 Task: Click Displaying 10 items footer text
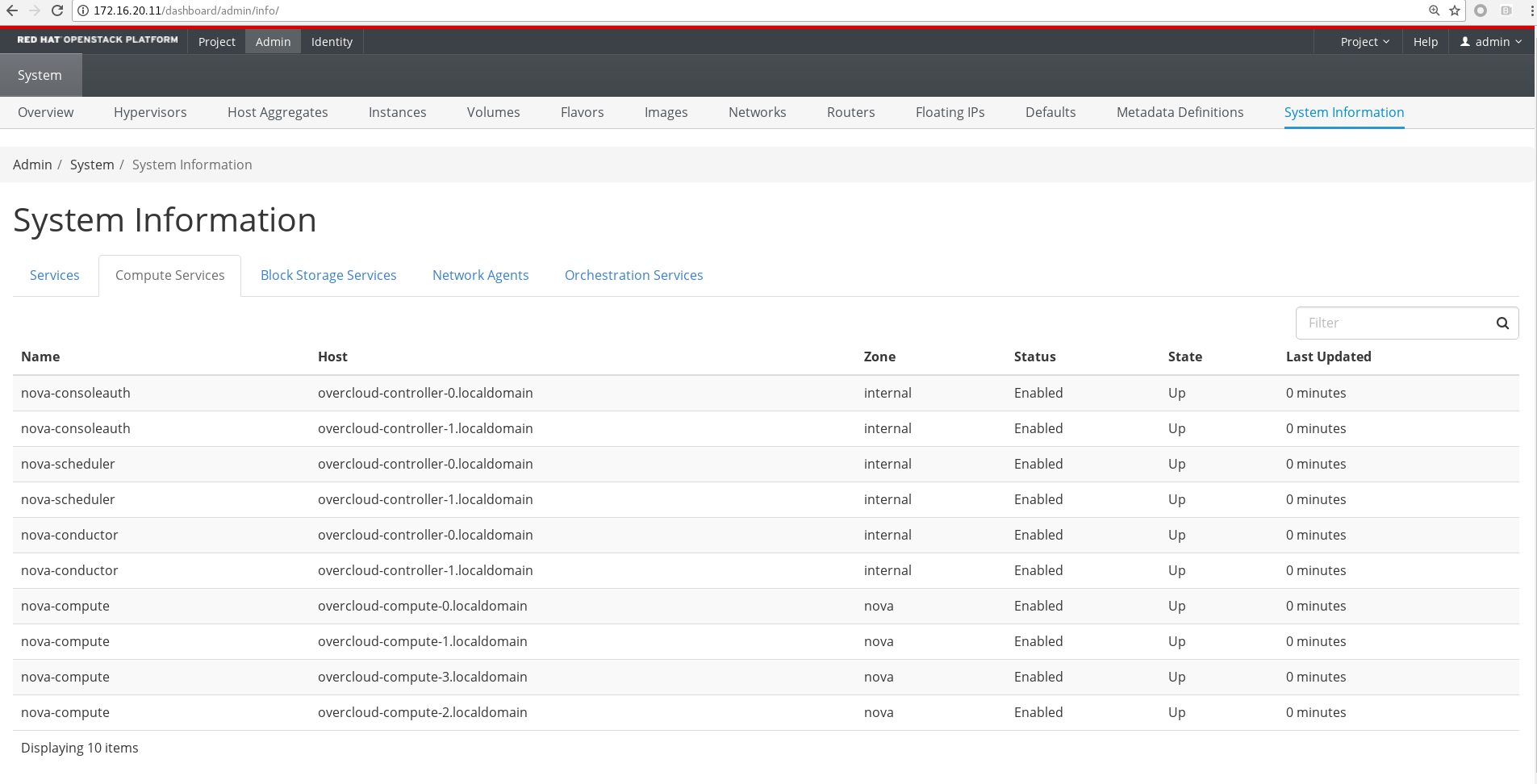point(80,748)
